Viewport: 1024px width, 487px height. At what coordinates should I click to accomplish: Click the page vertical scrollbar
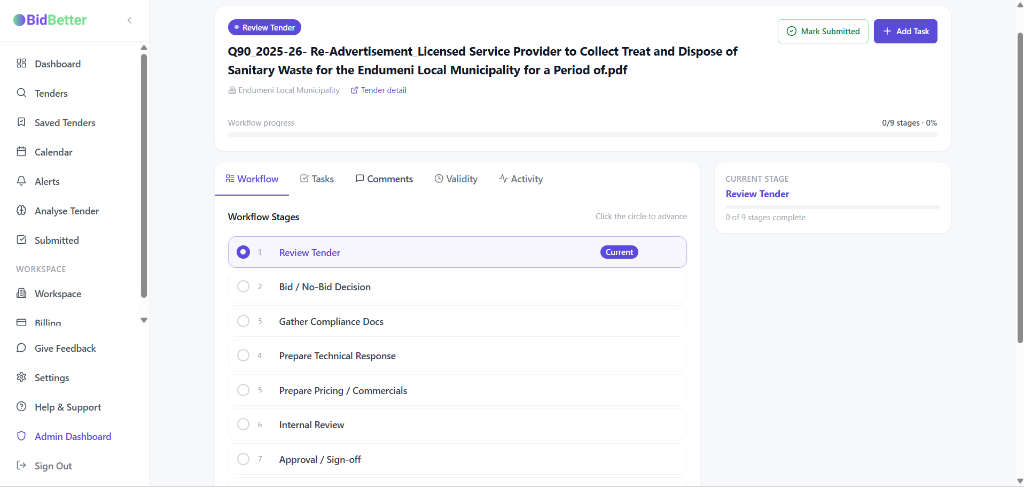[x=1020, y=186]
